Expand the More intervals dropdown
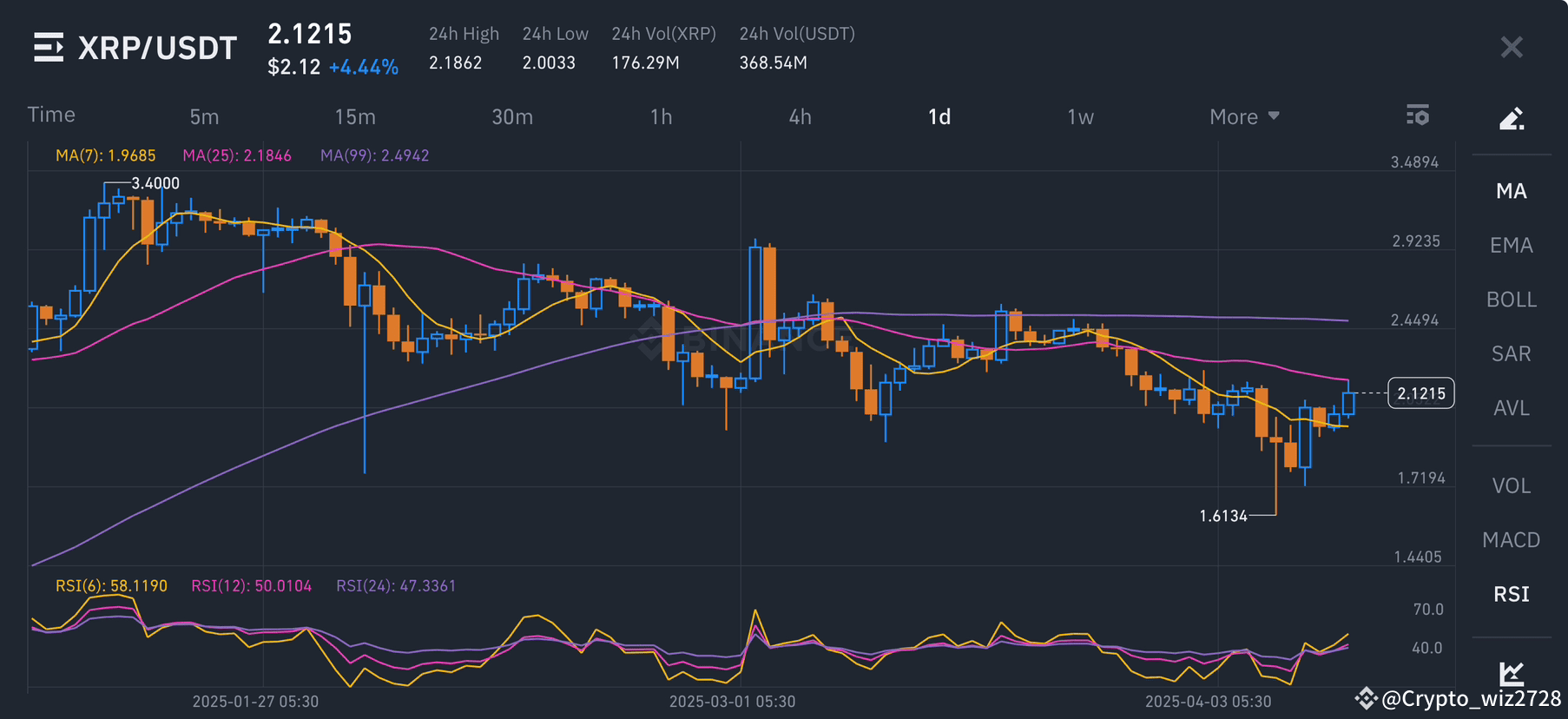This screenshot has width=1568, height=719. click(x=1244, y=116)
